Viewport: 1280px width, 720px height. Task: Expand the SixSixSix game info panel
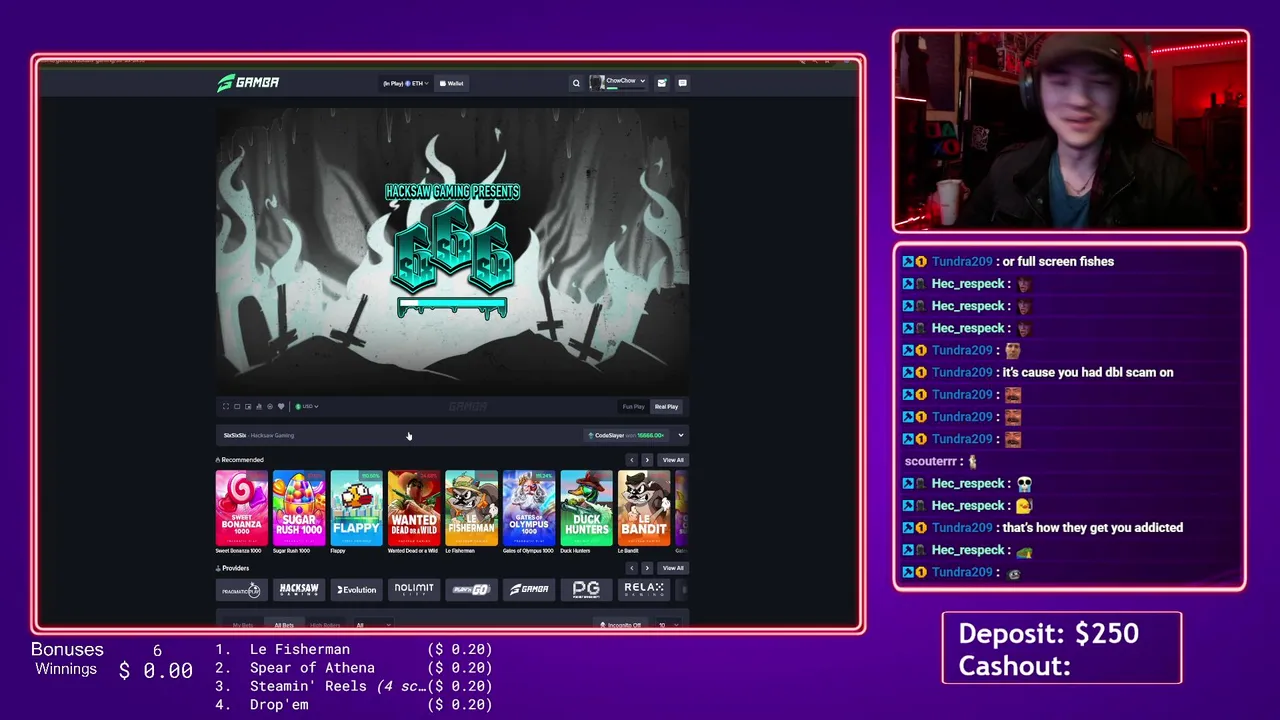(x=681, y=435)
